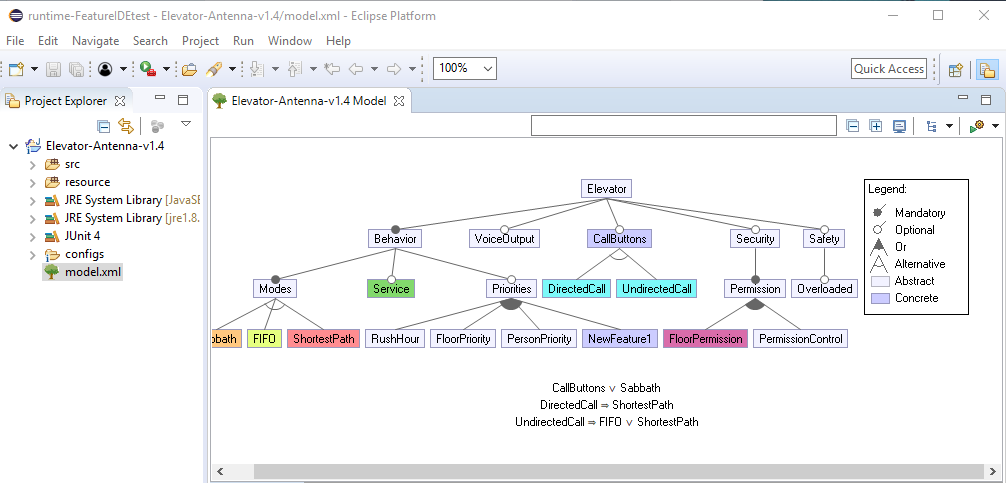Select the green Service feature box
1006x483 pixels.
[391, 289]
